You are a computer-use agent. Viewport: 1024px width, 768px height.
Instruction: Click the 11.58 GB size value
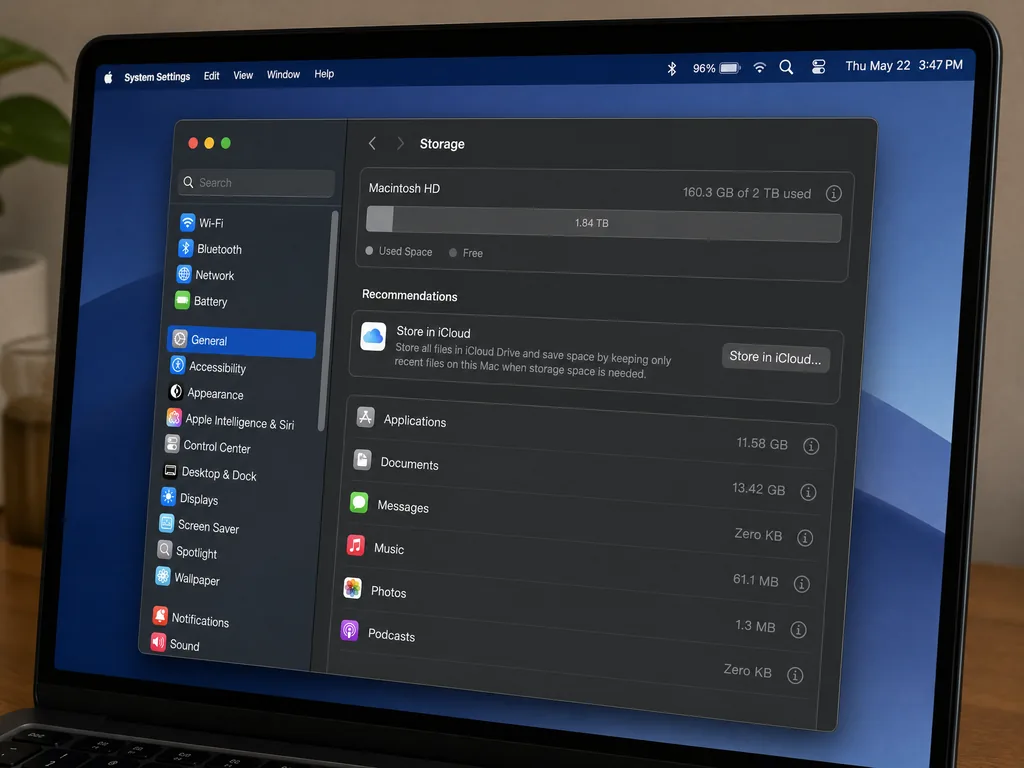point(762,443)
